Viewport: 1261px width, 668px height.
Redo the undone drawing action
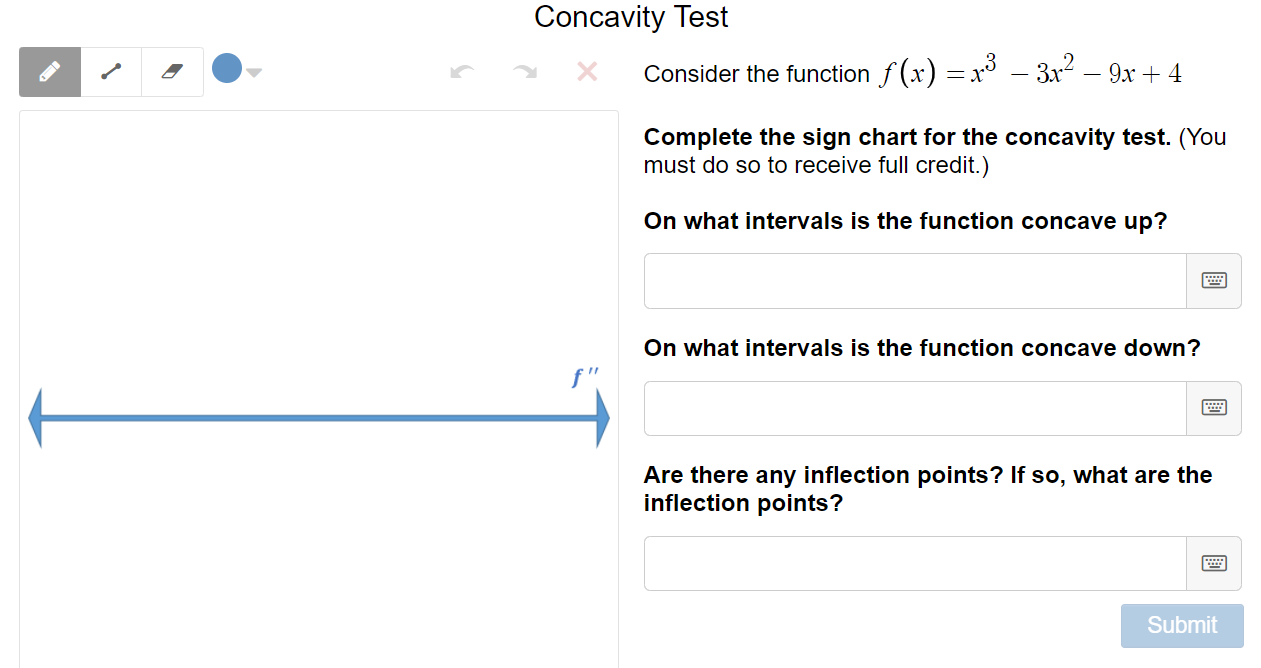pyautogui.click(x=523, y=71)
